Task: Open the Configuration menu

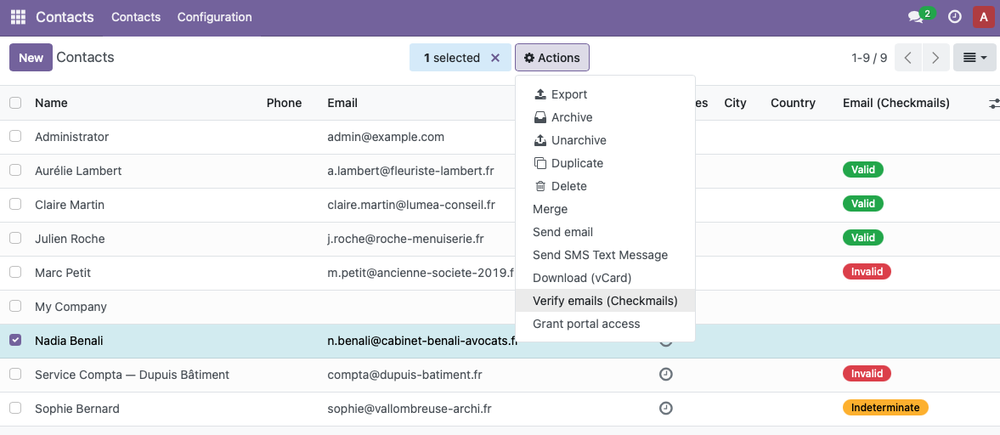Action: (214, 17)
